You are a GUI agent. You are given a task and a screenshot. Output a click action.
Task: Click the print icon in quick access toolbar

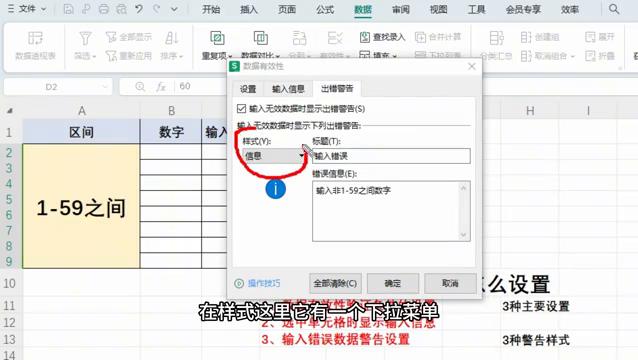click(104, 9)
